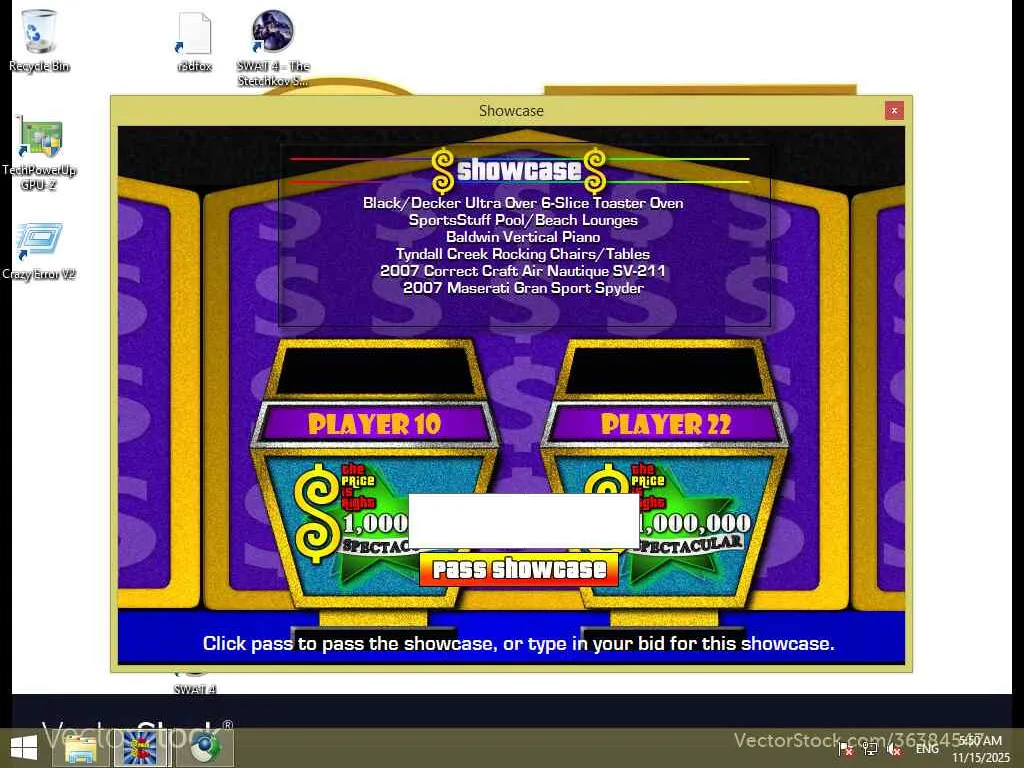
Task: Click the white bid input field
Action: (523, 520)
